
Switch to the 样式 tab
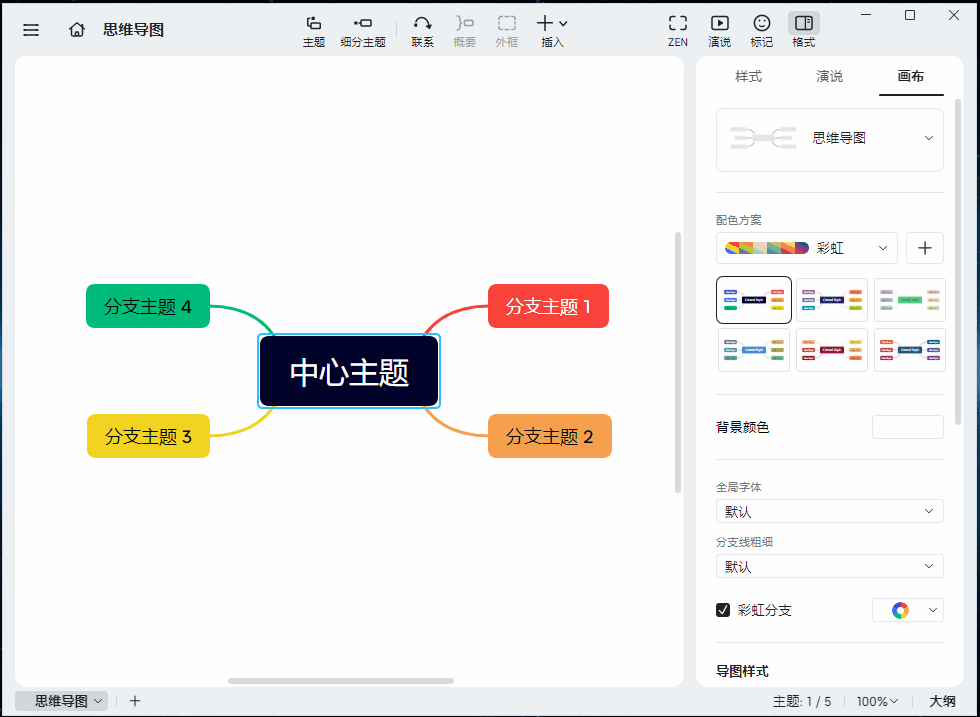pos(748,77)
